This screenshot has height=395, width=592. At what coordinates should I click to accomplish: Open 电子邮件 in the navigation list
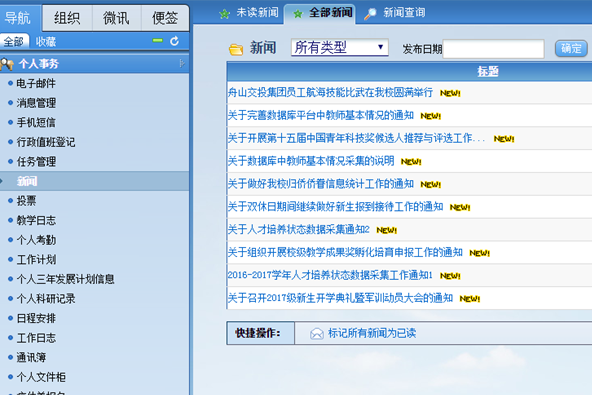coord(36,83)
